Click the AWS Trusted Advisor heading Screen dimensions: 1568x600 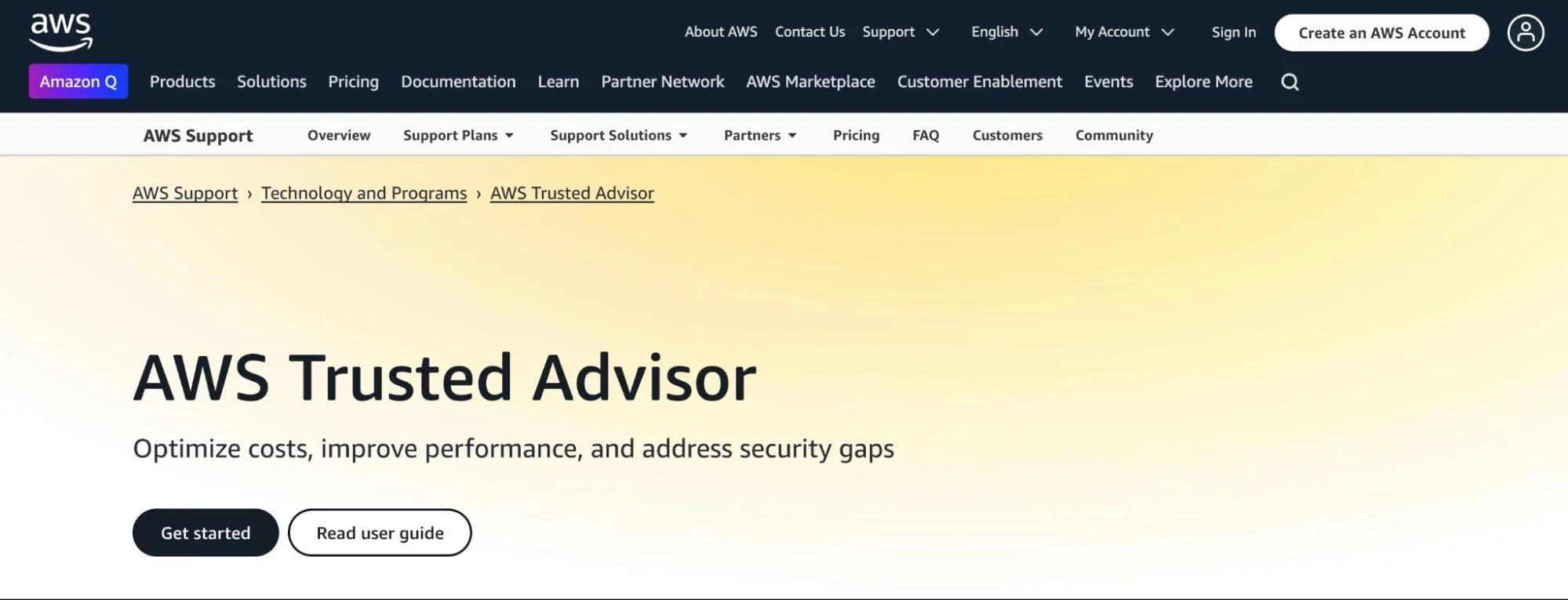tap(445, 378)
